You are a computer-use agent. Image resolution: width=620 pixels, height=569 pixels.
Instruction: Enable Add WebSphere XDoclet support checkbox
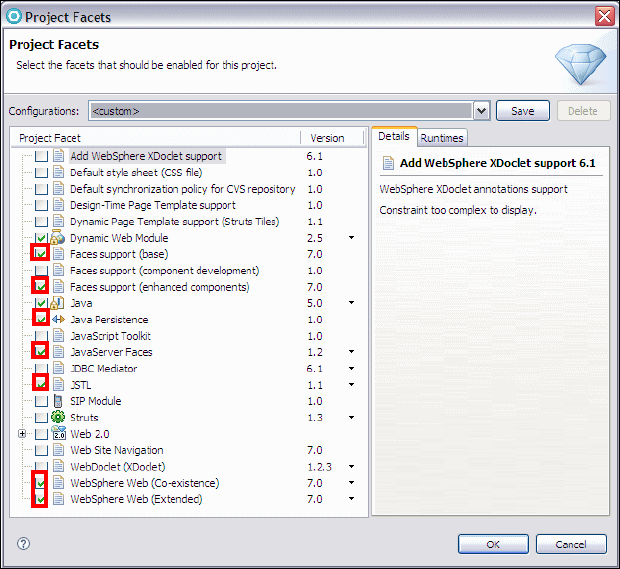point(41,156)
